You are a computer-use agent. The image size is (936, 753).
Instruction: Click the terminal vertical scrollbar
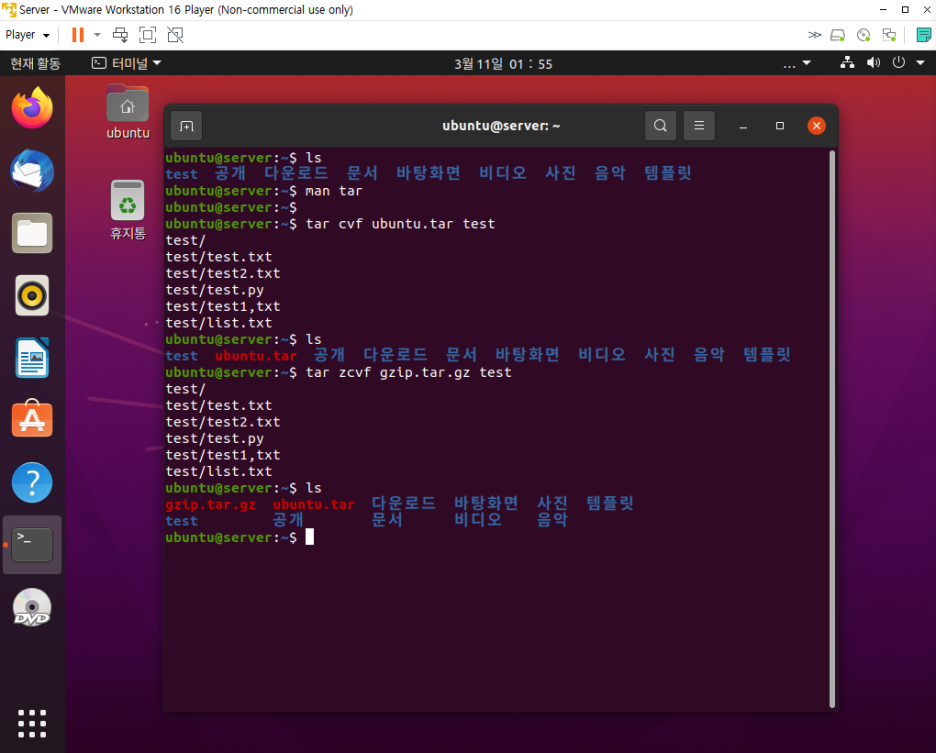click(832, 429)
